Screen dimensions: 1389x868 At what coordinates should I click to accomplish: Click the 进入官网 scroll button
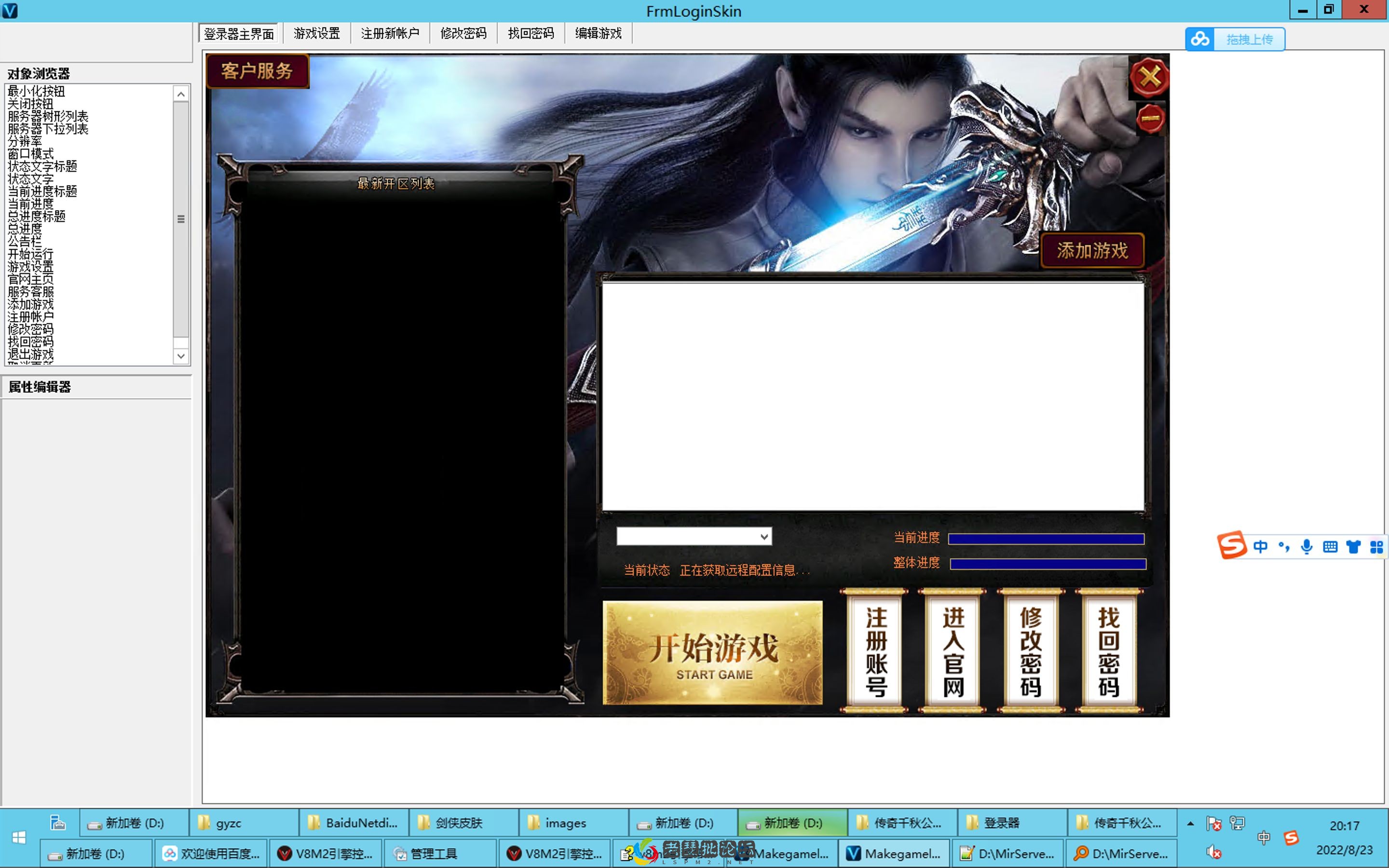[x=953, y=651]
